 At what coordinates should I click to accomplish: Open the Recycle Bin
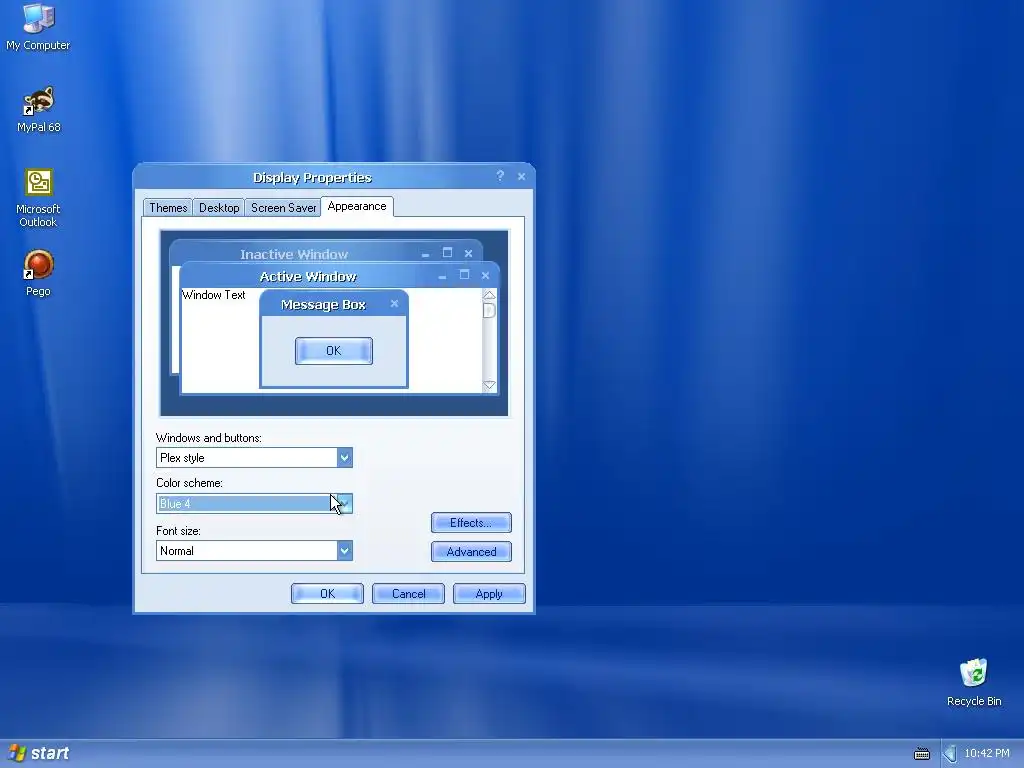coord(974,682)
